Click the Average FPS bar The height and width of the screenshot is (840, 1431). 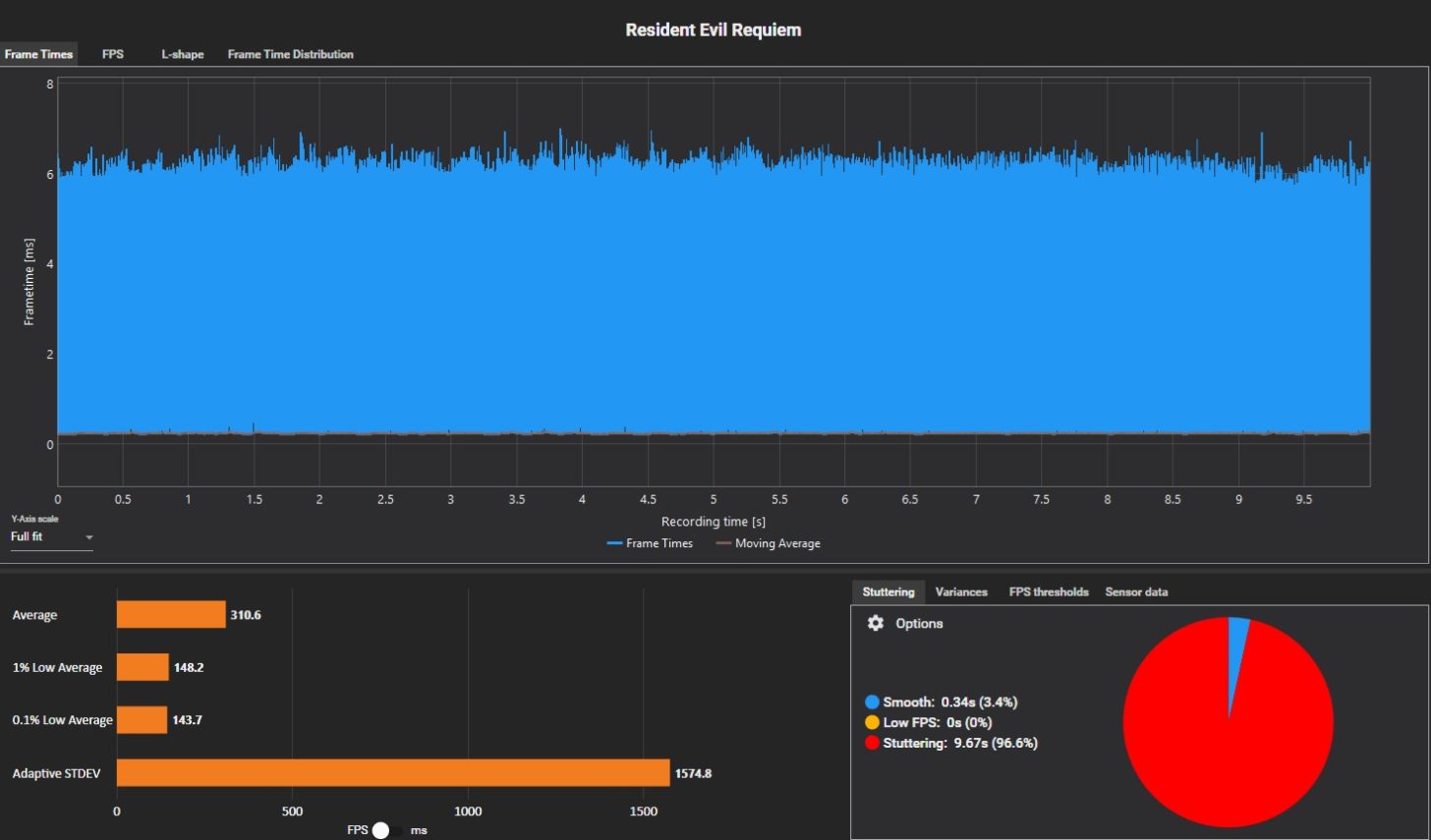171,615
